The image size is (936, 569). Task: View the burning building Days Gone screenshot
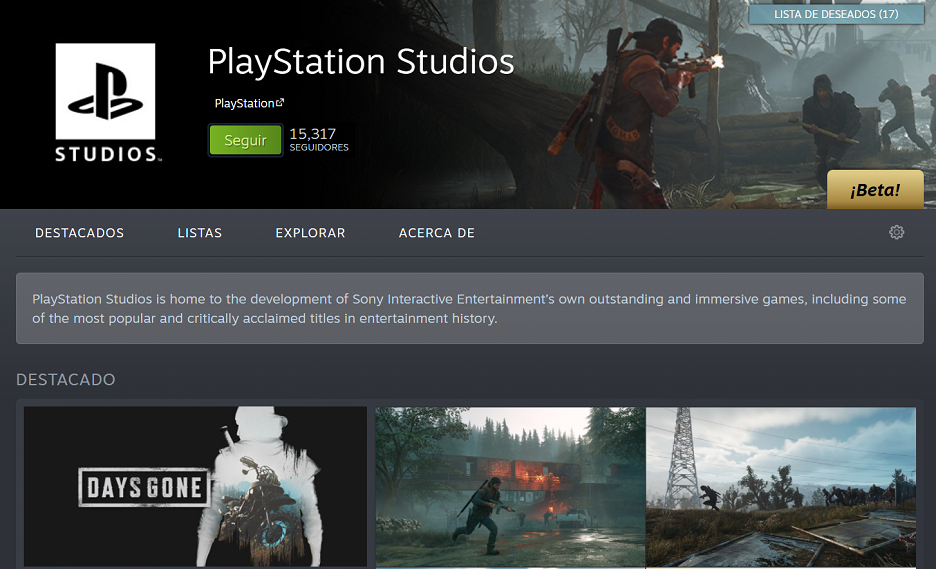(510, 487)
